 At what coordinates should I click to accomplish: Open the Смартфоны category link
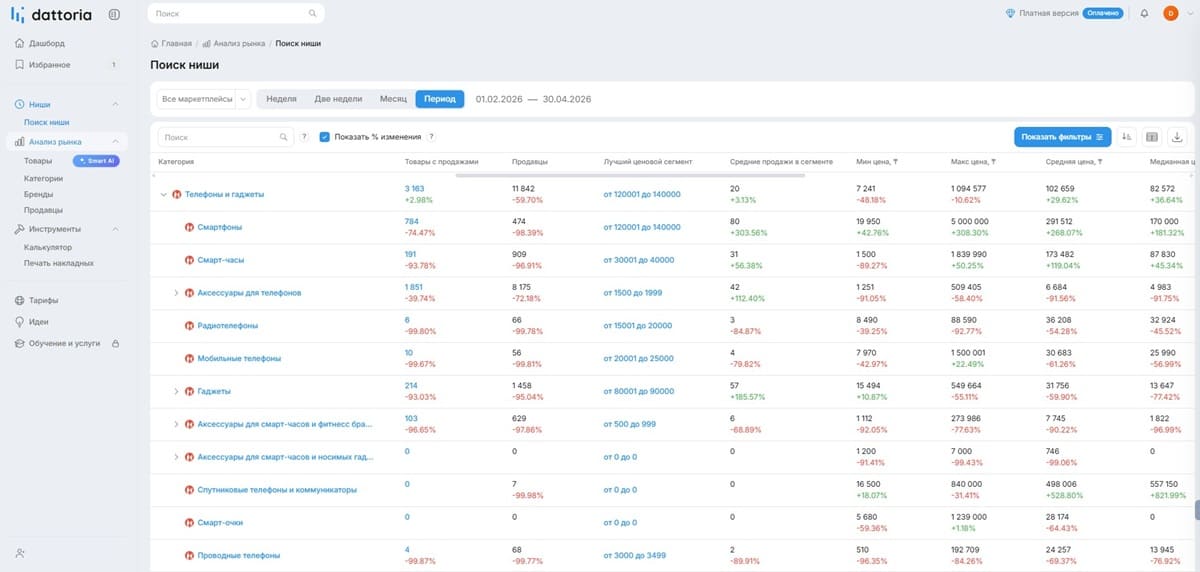click(x=219, y=227)
